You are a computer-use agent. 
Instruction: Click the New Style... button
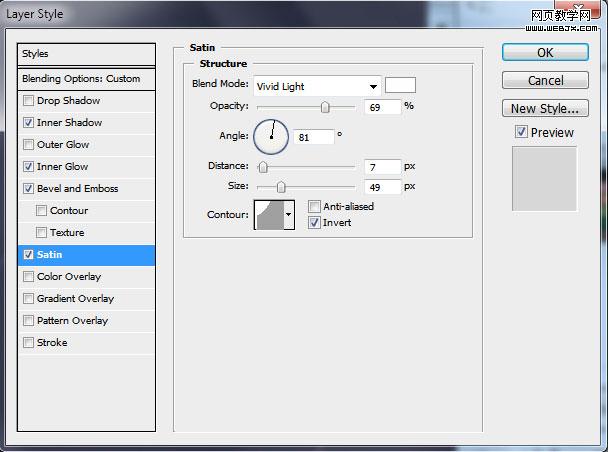pos(545,109)
